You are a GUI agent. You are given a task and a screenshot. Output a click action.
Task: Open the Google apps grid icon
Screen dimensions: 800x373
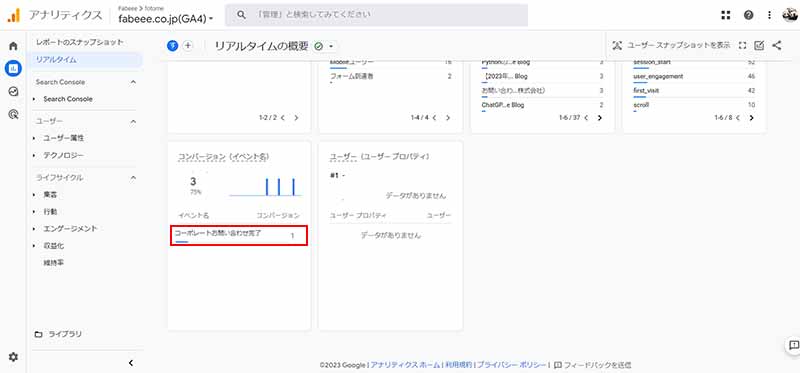pos(726,15)
